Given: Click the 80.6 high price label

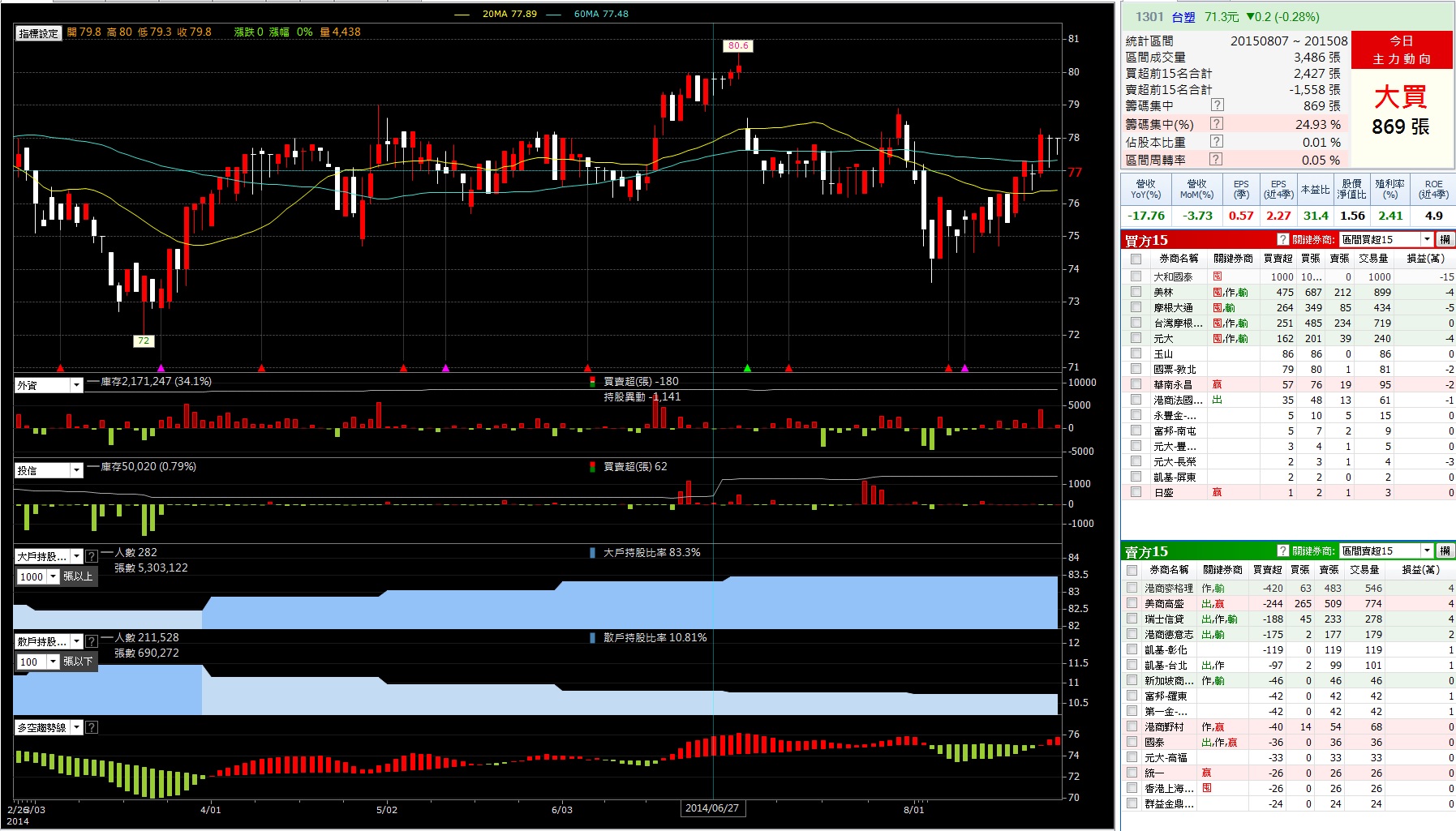Looking at the screenshot, I should [738, 46].
